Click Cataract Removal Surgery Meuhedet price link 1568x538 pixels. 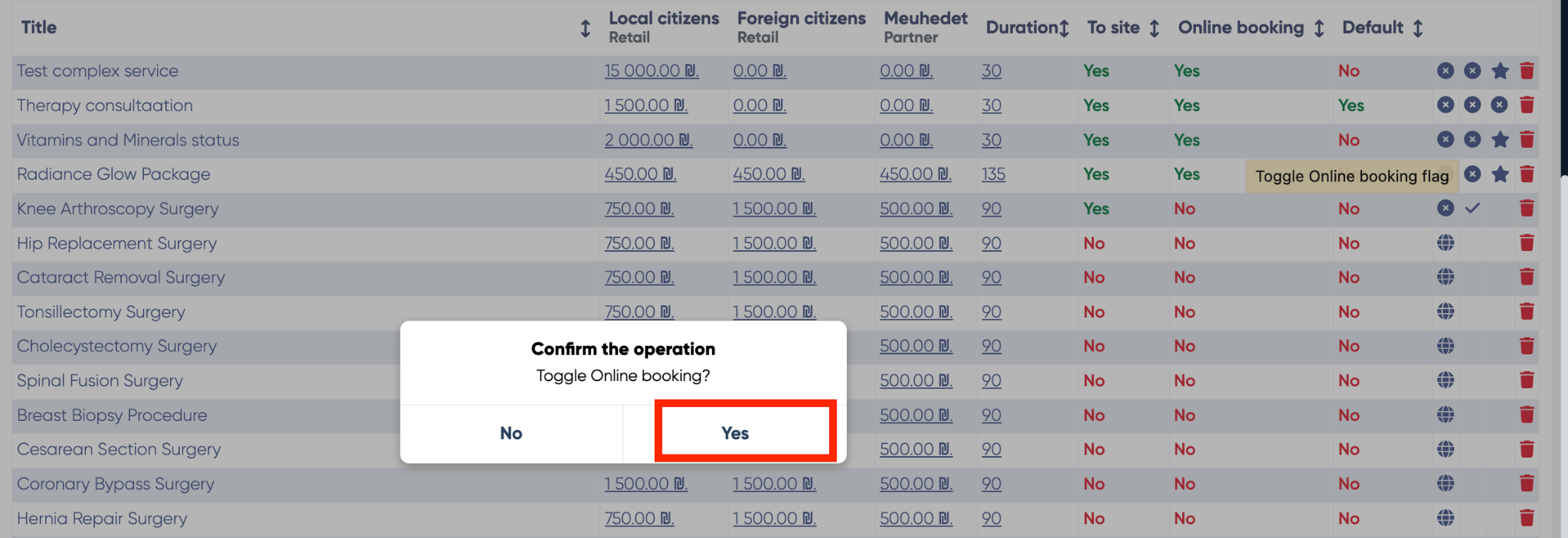(x=915, y=278)
